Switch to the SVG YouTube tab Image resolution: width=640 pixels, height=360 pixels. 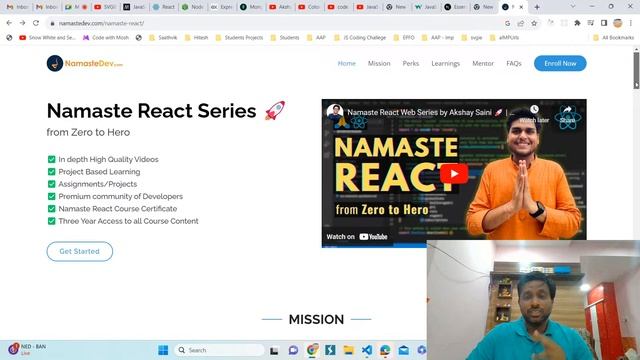click(105, 7)
